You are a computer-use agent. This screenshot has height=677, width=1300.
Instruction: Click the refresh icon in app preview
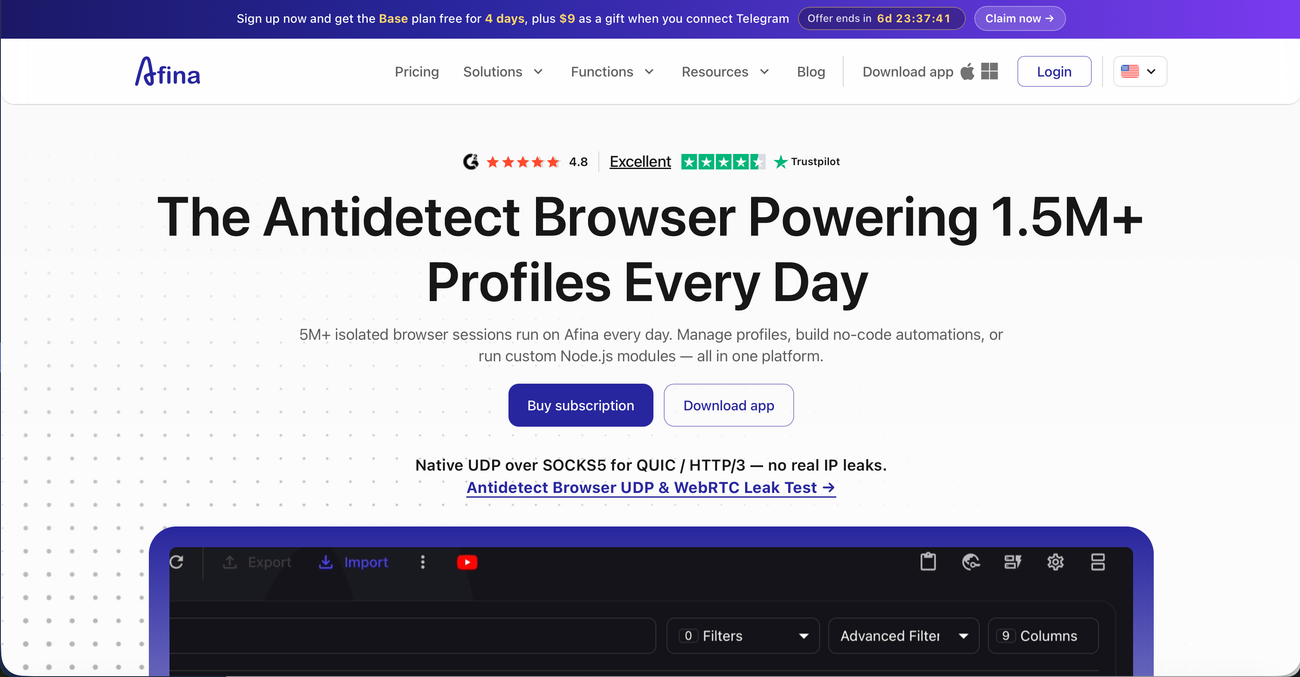177,562
